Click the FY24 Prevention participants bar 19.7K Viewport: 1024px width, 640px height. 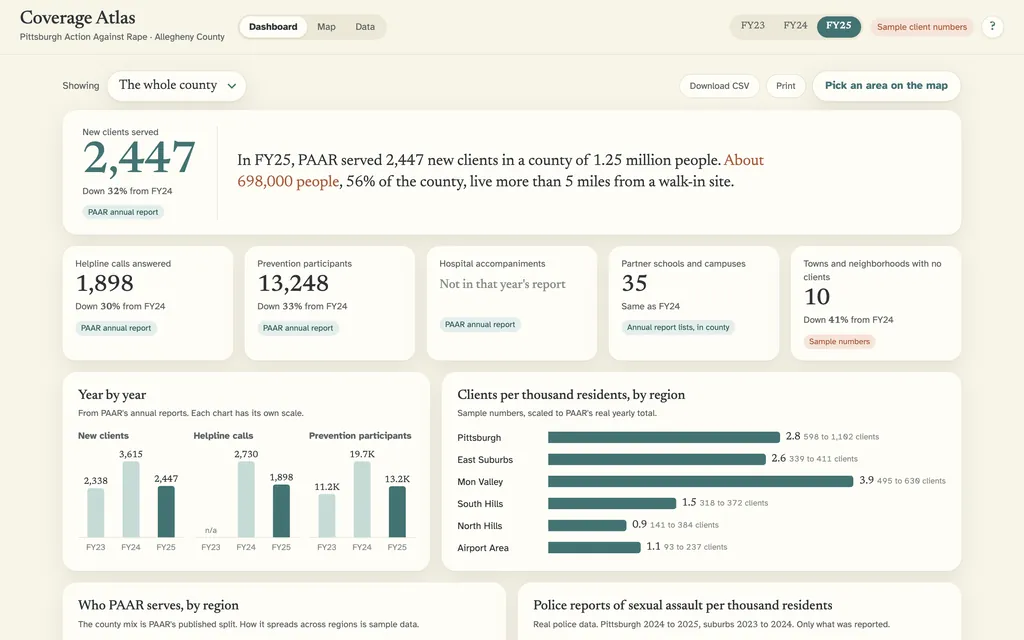point(362,500)
